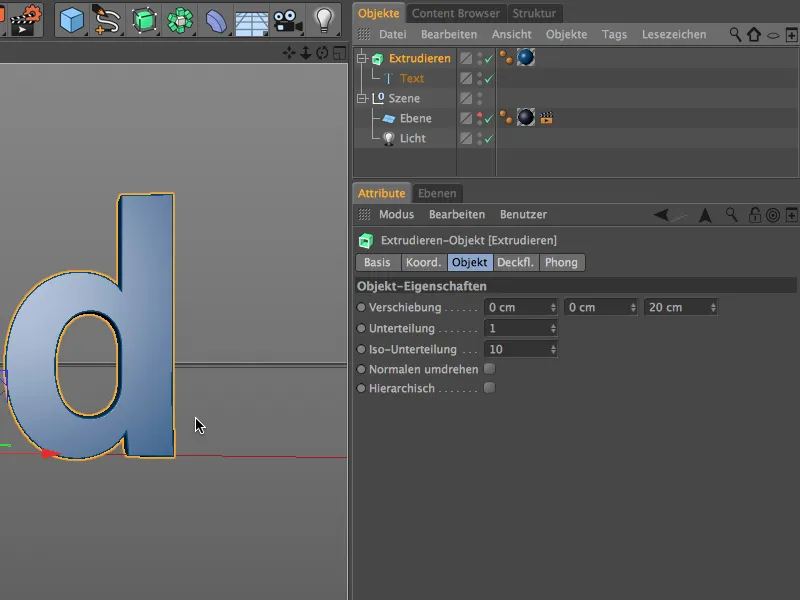Open the render settings clapperboard icon
800x600 pixels.
(25, 20)
